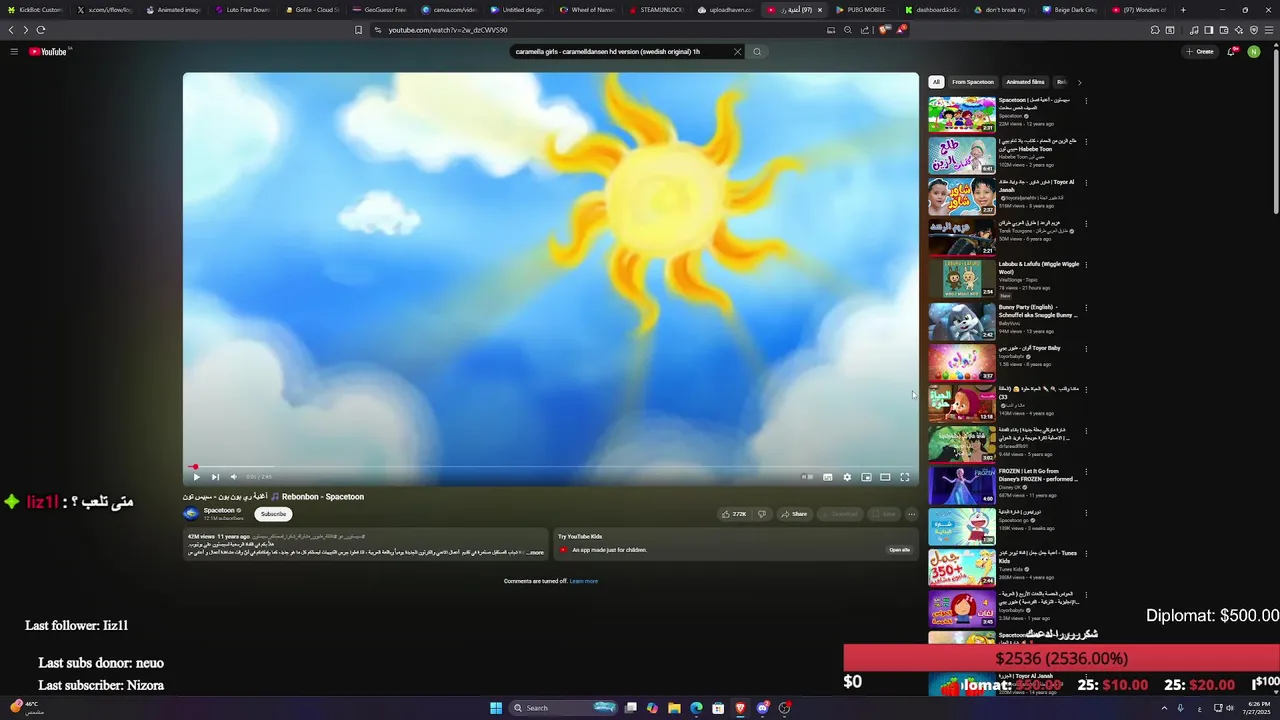Open video player settings gear
Screen dimensions: 1280x720
point(847,477)
